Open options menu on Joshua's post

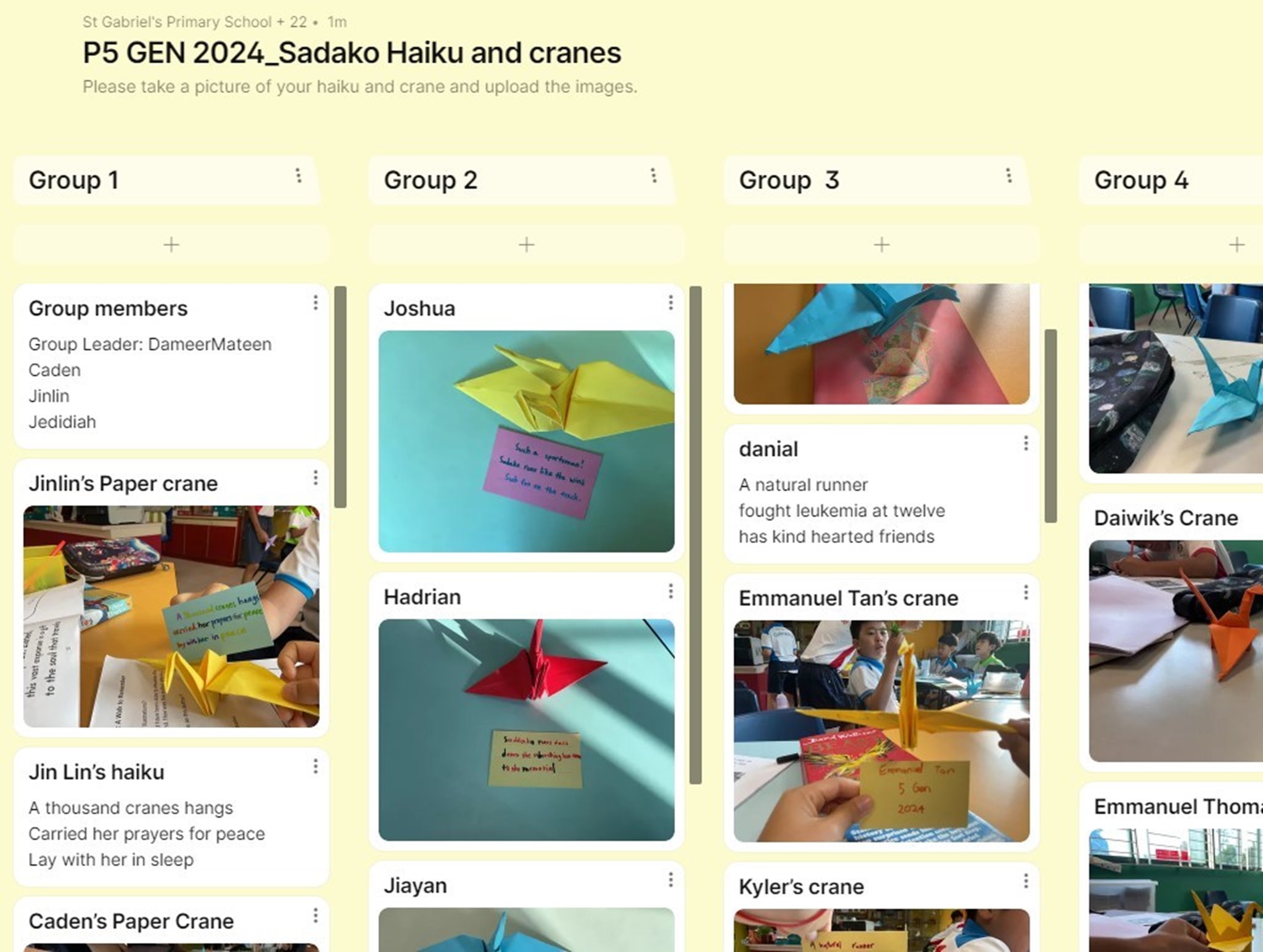671,303
